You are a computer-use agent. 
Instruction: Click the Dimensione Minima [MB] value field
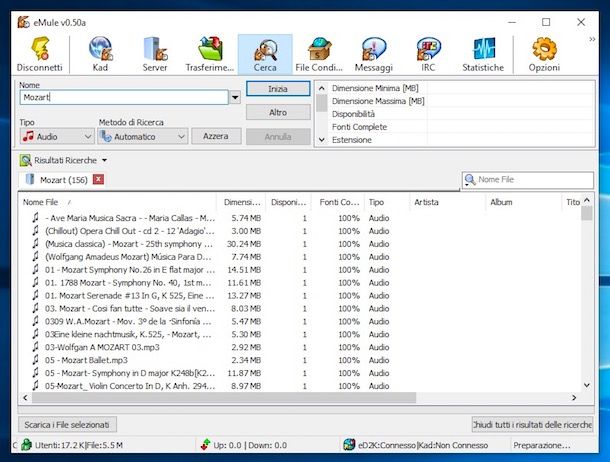(511, 88)
